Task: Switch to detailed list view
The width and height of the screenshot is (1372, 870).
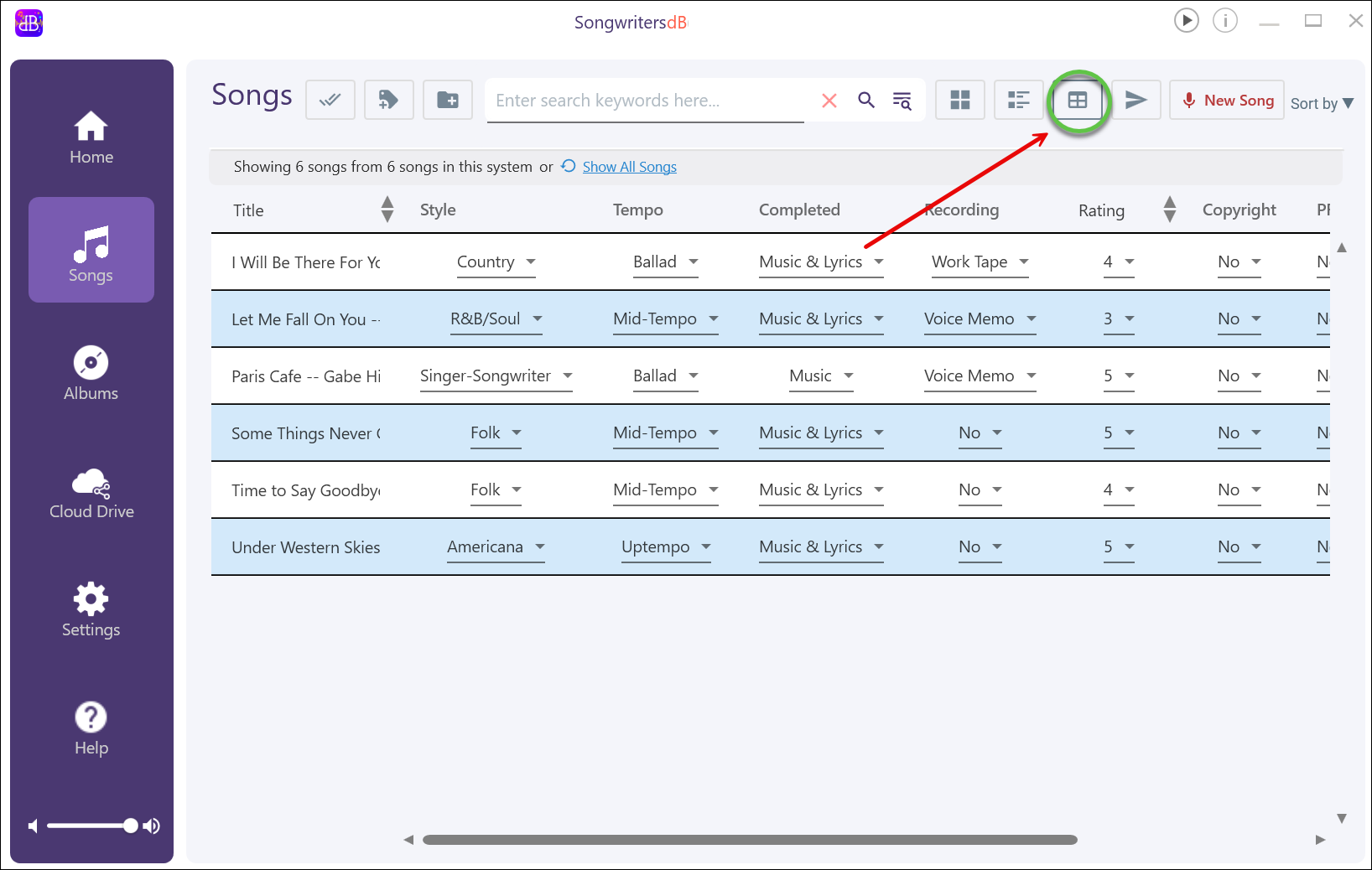Action: click(1018, 101)
